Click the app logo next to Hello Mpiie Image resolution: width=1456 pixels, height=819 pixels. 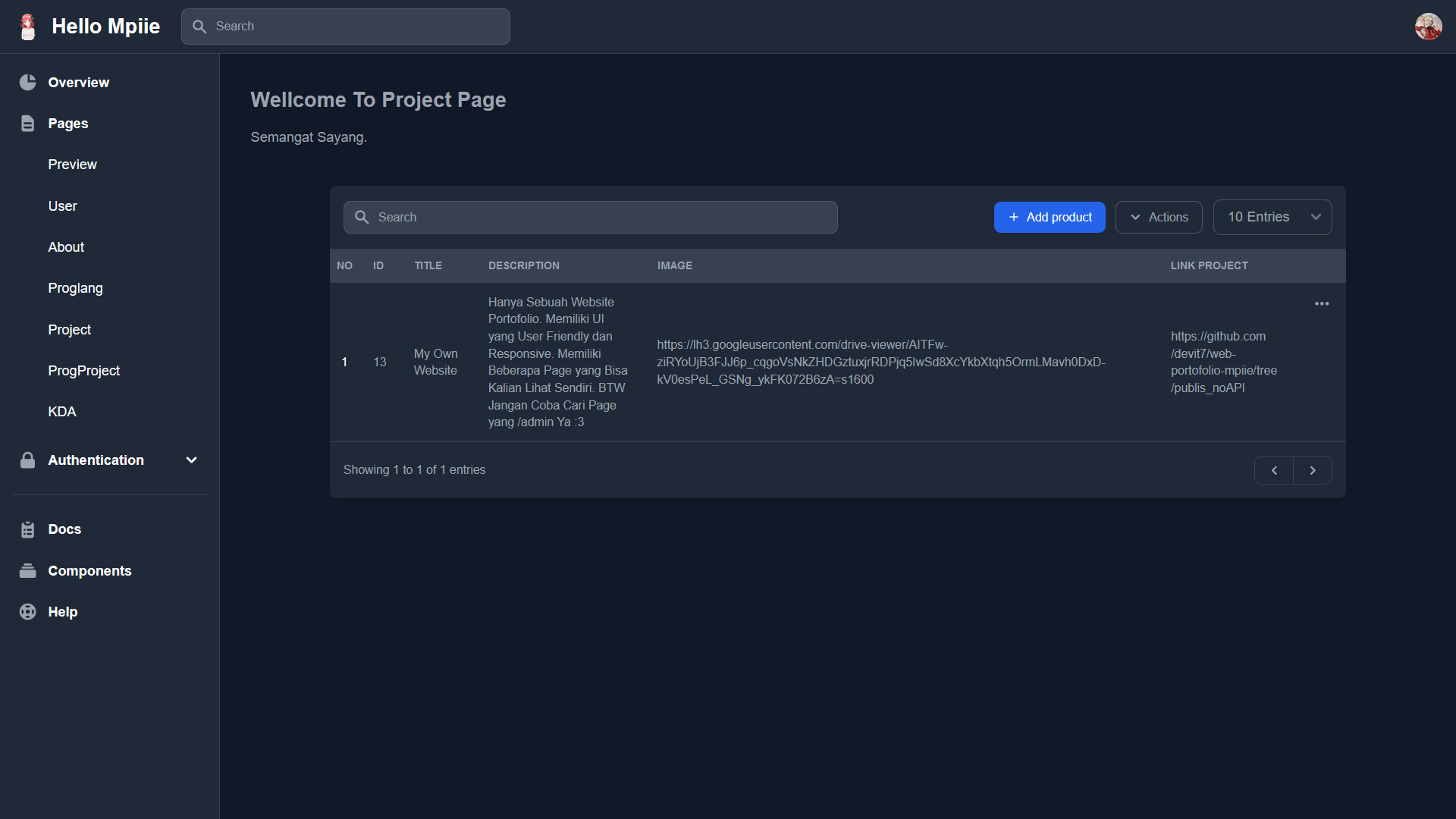point(27,26)
